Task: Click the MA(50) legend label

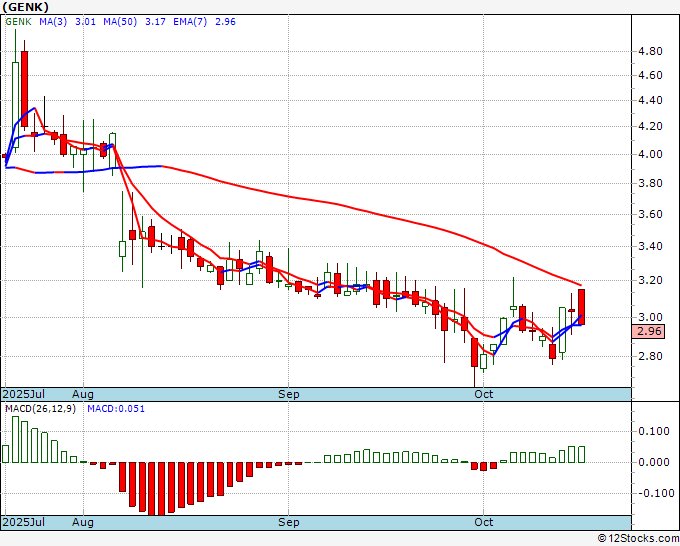Action: 120,22
